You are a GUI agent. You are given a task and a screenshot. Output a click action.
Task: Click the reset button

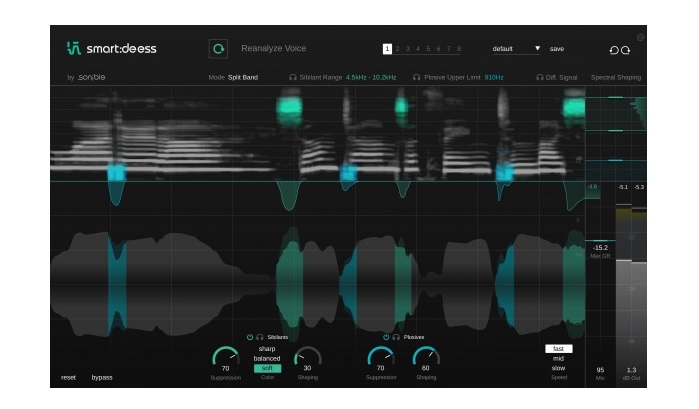point(68,378)
